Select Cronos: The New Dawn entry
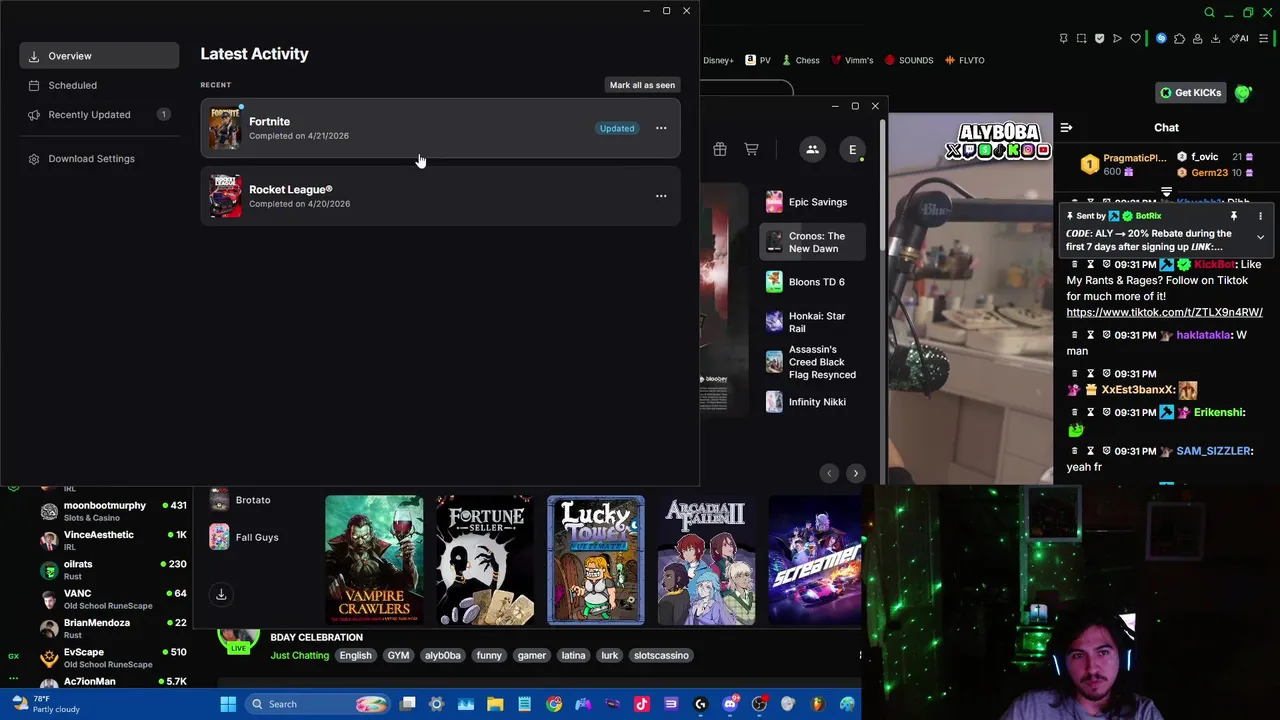The width and height of the screenshot is (1280, 720). point(812,242)
